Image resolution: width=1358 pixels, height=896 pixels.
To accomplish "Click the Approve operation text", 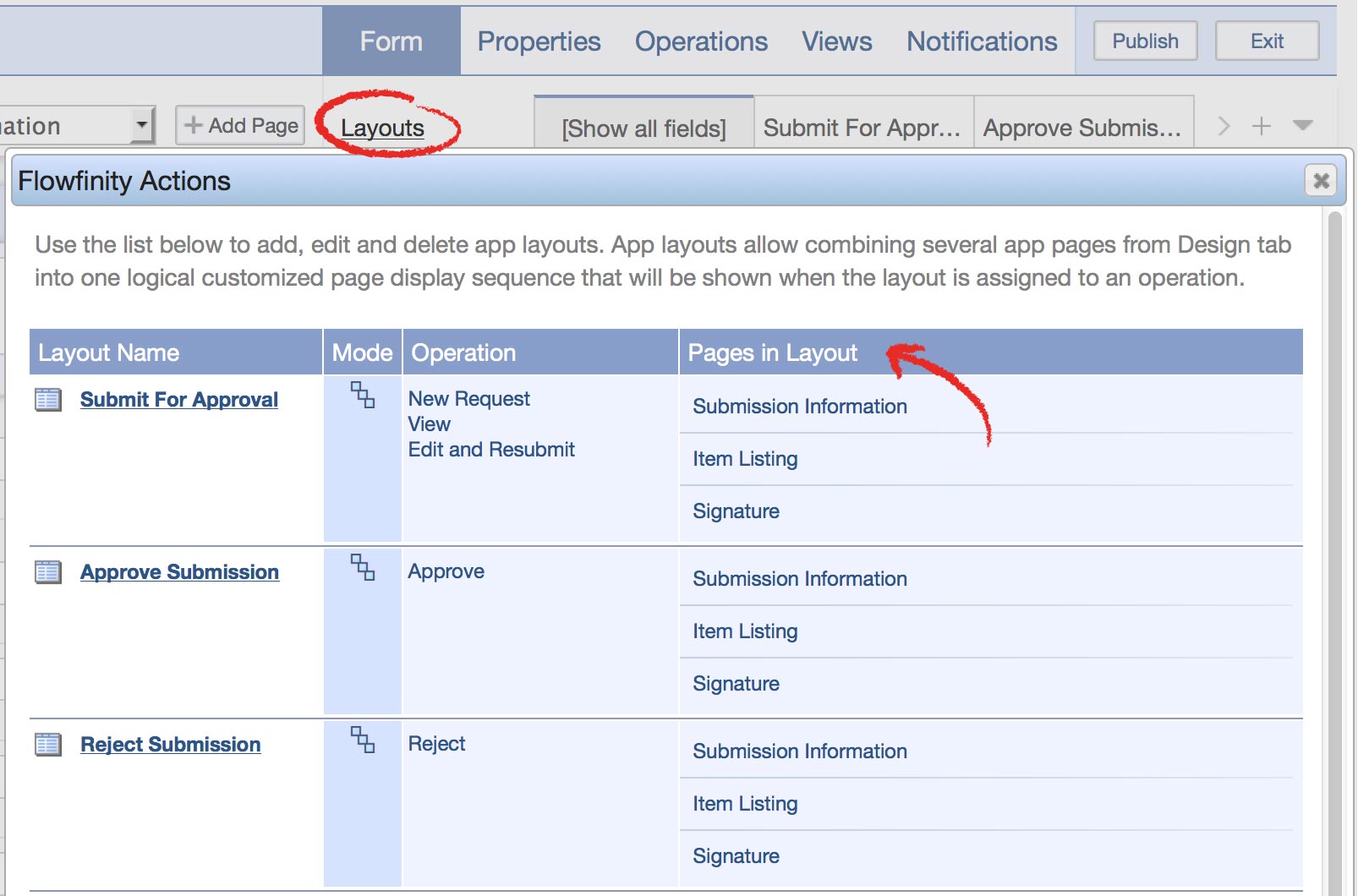I will (446, 571).
